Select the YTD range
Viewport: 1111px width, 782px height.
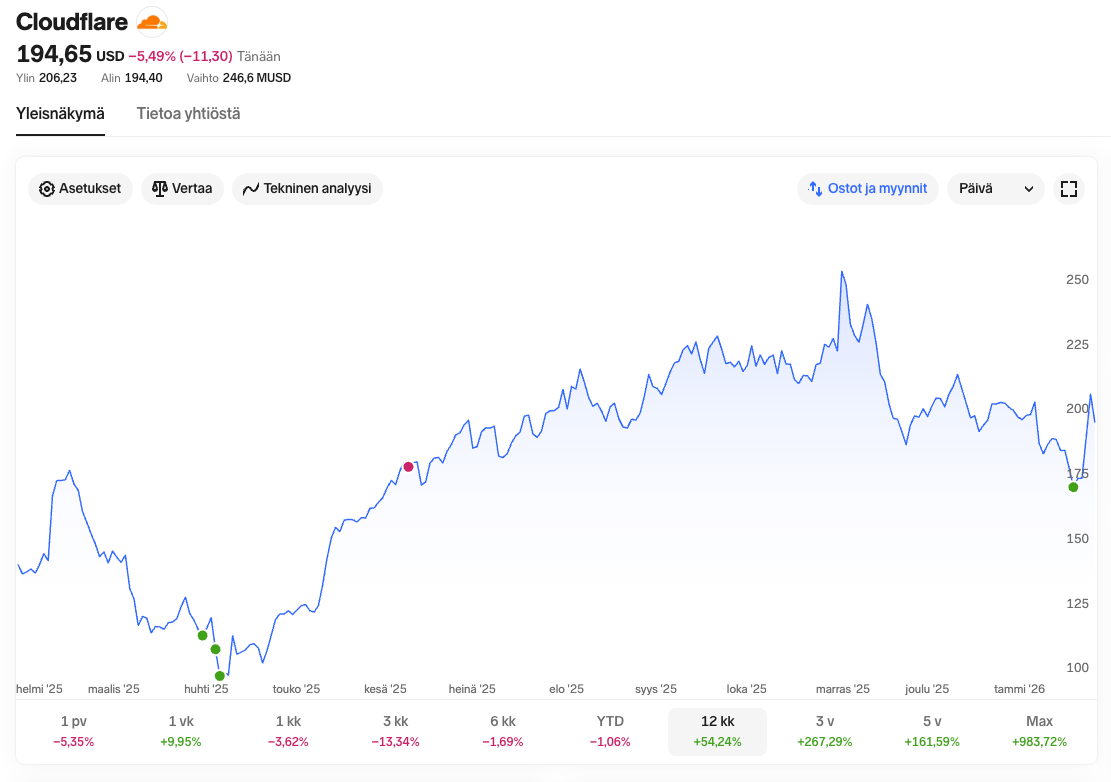(610, 731)
